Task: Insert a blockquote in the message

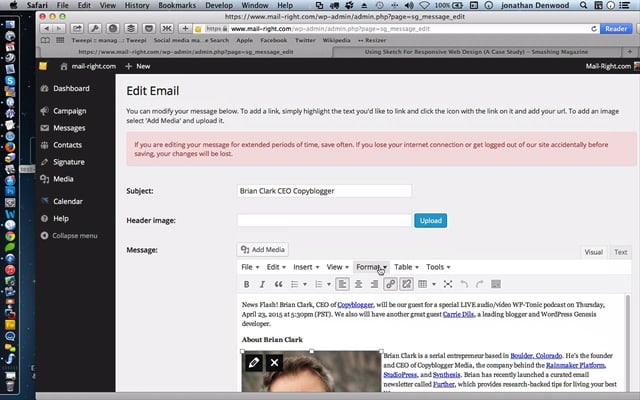Action: pyautogui.click(x=278, y=284)
